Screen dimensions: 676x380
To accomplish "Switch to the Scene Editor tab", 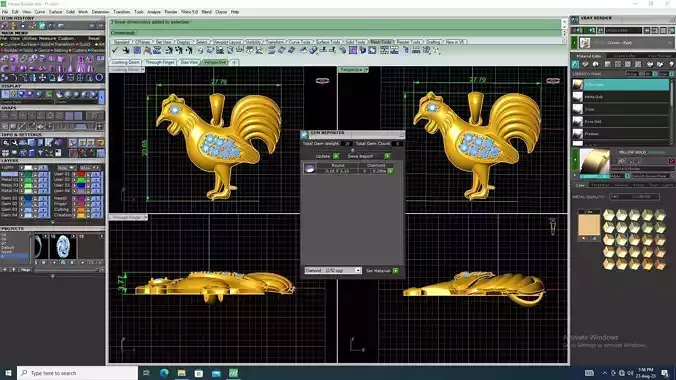I will [624, 56].
